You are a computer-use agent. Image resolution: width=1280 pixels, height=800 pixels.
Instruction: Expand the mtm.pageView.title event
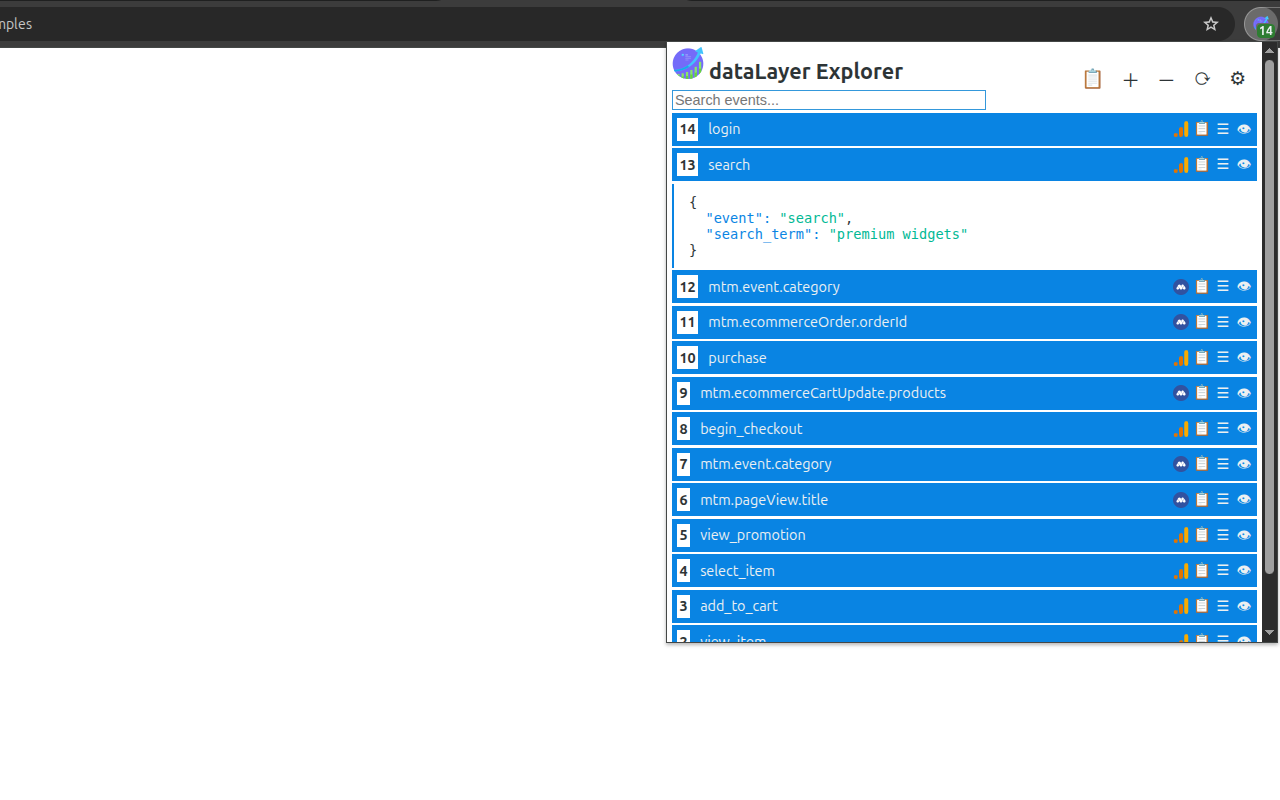[x=964, y=500]
